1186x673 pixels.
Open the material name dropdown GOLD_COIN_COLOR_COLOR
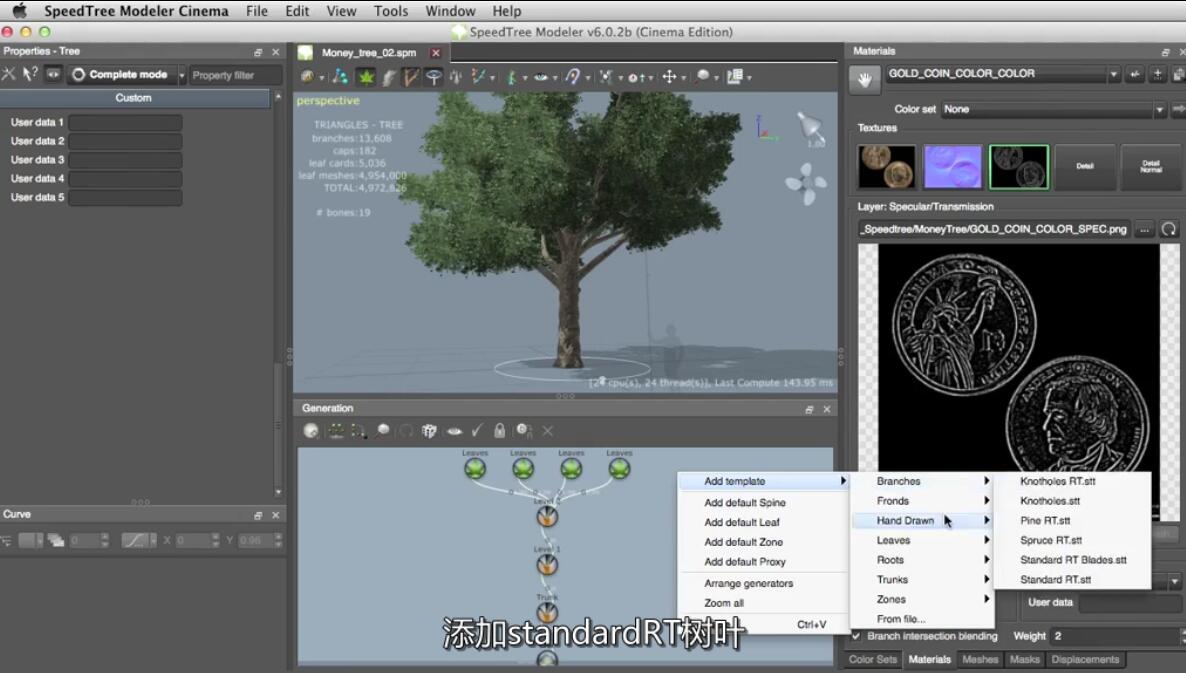tap(1002, 74)
